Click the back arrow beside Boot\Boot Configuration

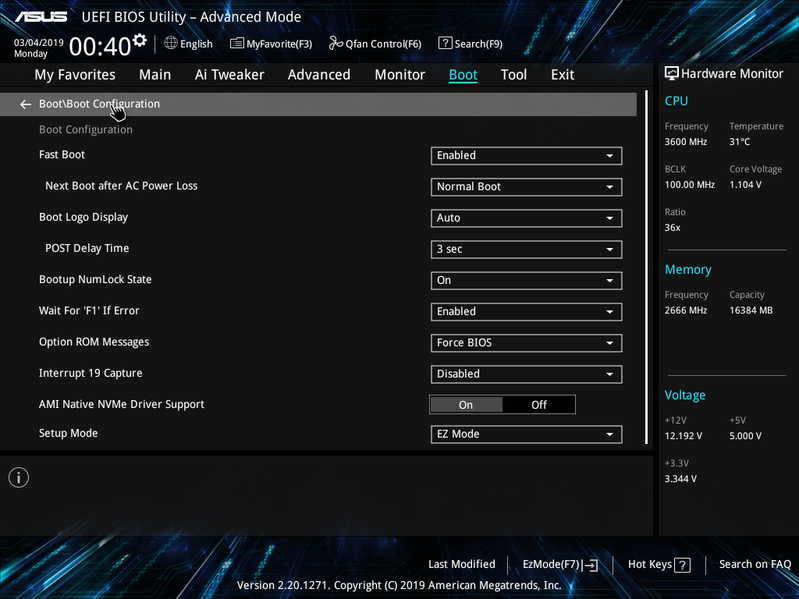point(25,104)
